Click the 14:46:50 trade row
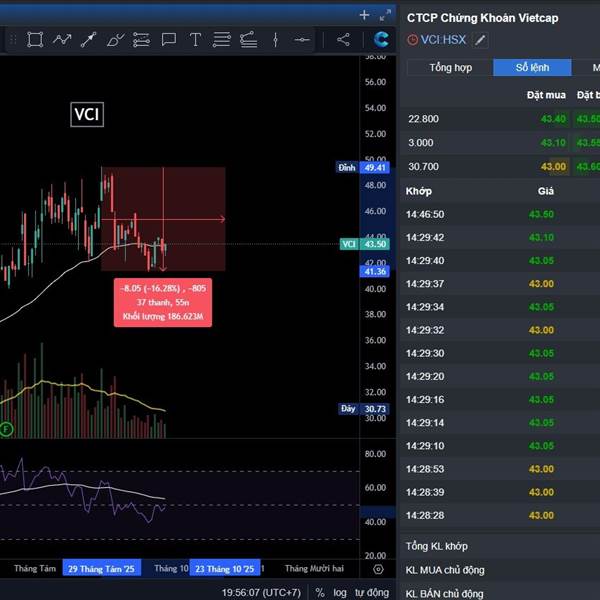The image size is (600, 600). tap(500, 214)
